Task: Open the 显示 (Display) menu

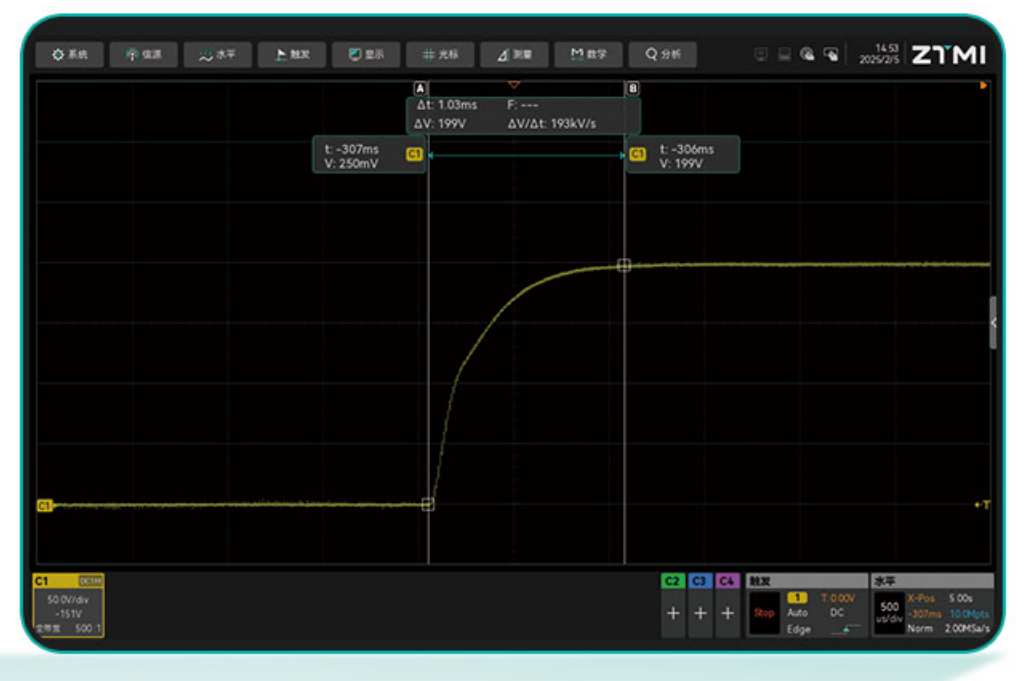Action: (365, 54)
